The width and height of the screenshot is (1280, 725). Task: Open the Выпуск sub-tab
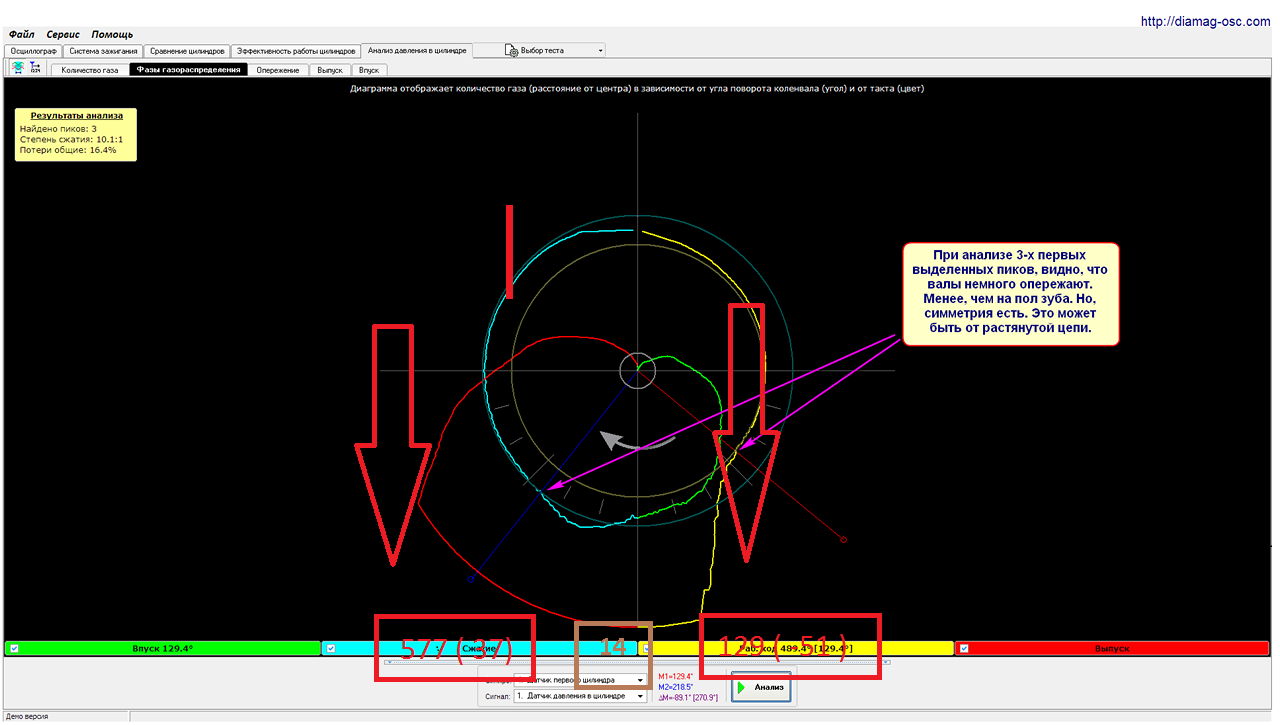pos(330,70)
